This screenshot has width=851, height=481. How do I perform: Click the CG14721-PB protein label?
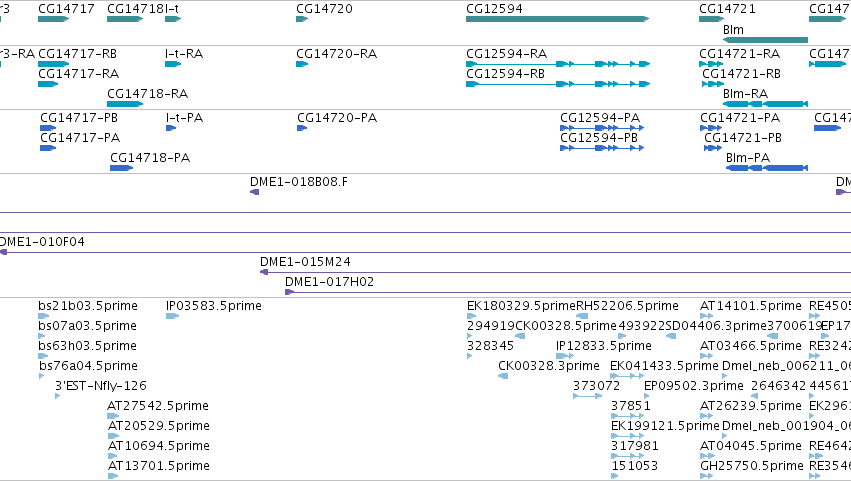click(x=743, y=138)
